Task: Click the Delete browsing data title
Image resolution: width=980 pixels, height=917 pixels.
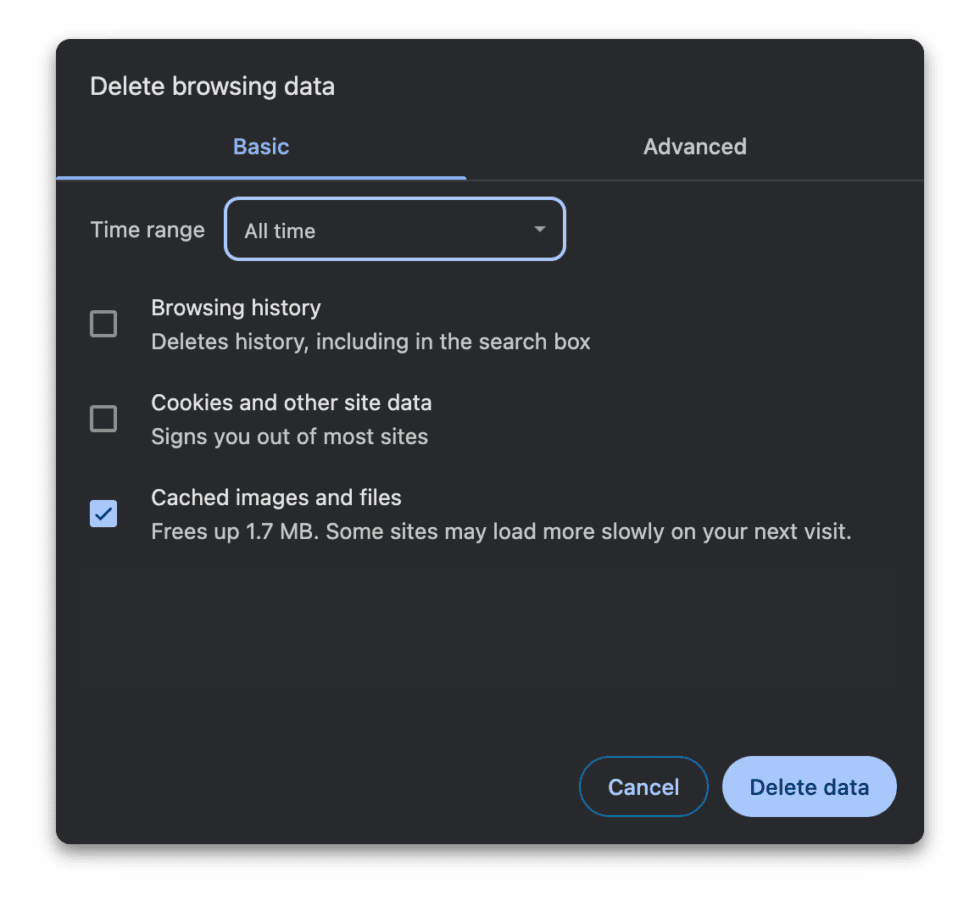Action: coord(212,86)
